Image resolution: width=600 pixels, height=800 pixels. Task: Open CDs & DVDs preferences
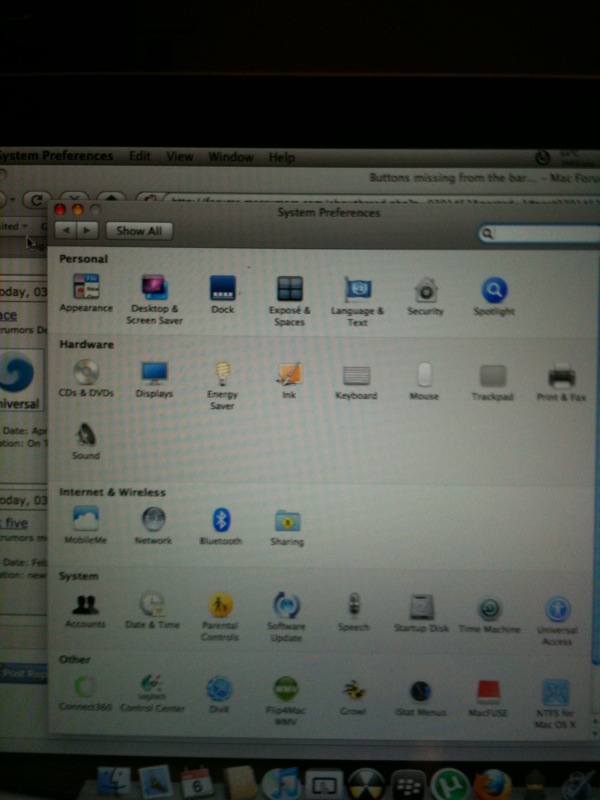86,379
